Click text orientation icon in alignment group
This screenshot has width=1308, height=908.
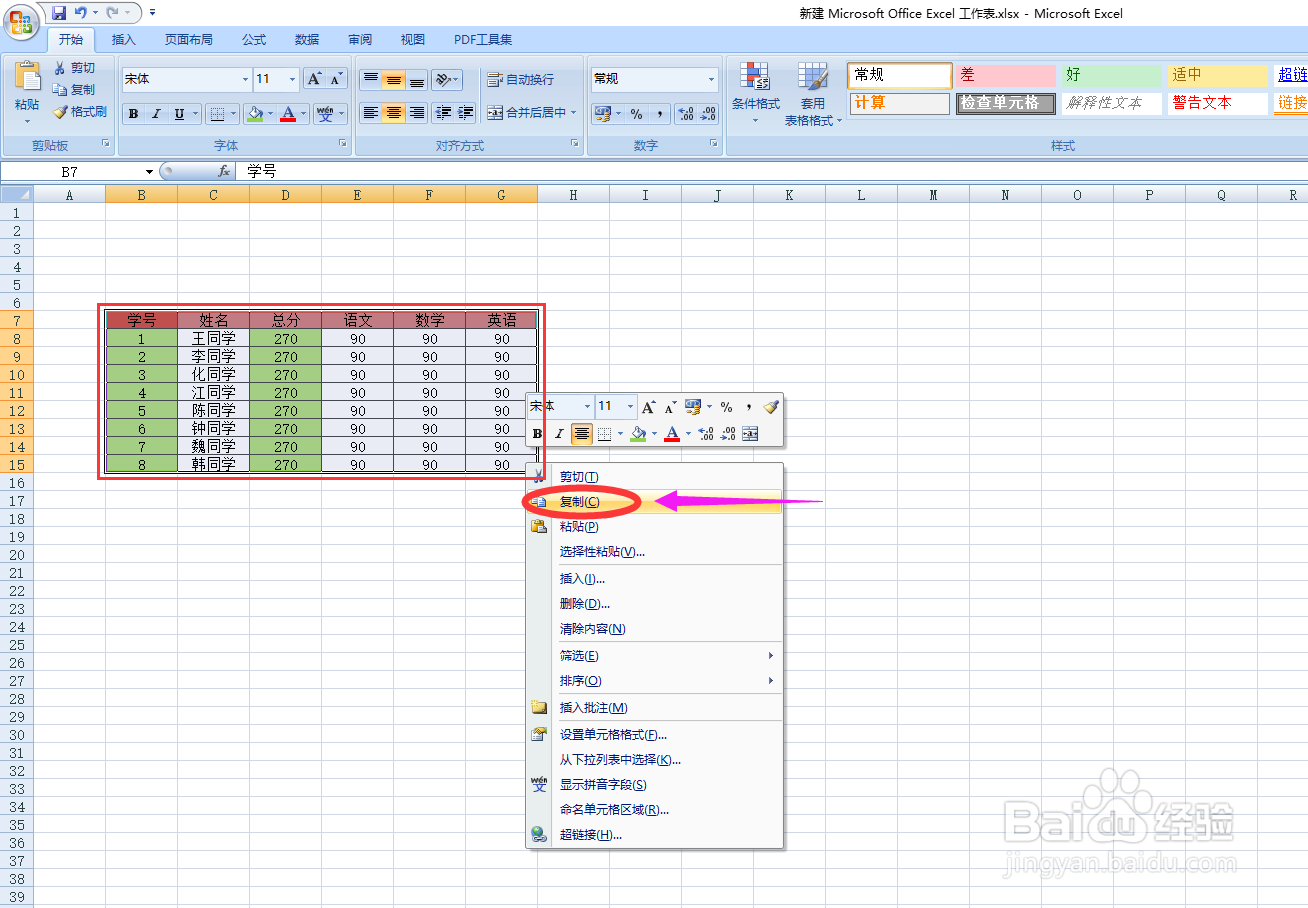(445, 80)
